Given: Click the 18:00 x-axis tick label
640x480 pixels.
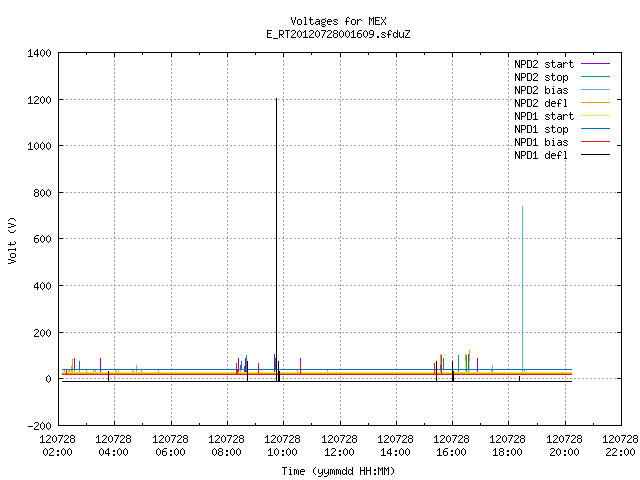Looking at the screenshot, I should pyautogui.click(x=507, y=453).
